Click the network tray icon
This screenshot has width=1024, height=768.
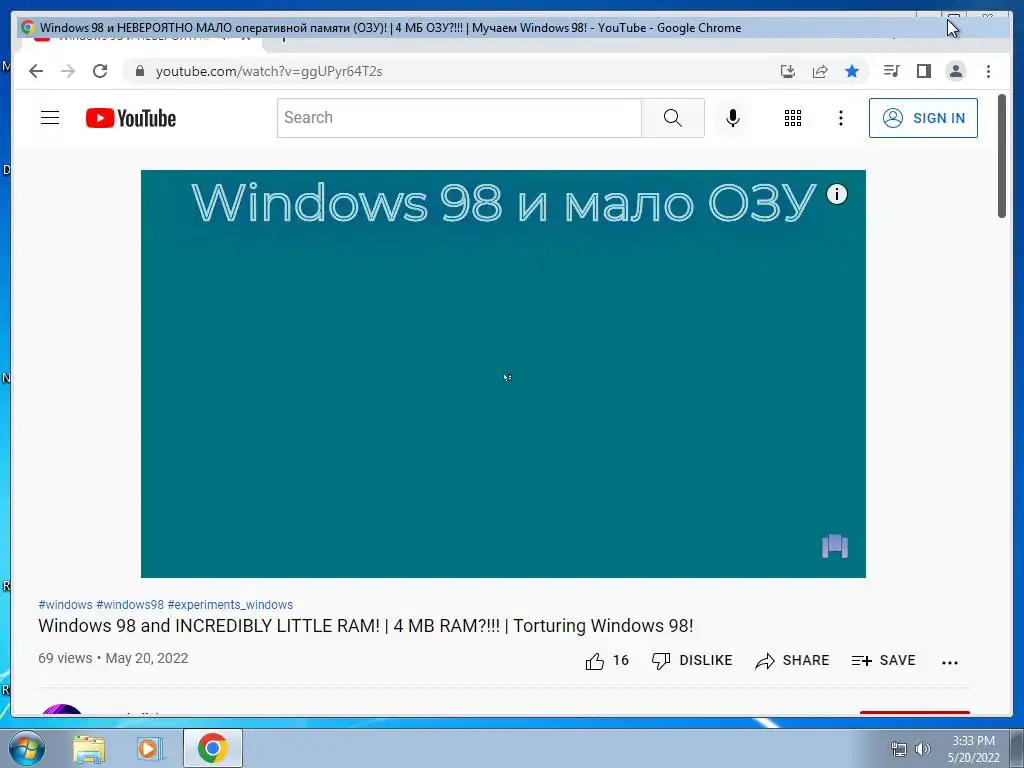pyautogui.click(x=899, y=749)
